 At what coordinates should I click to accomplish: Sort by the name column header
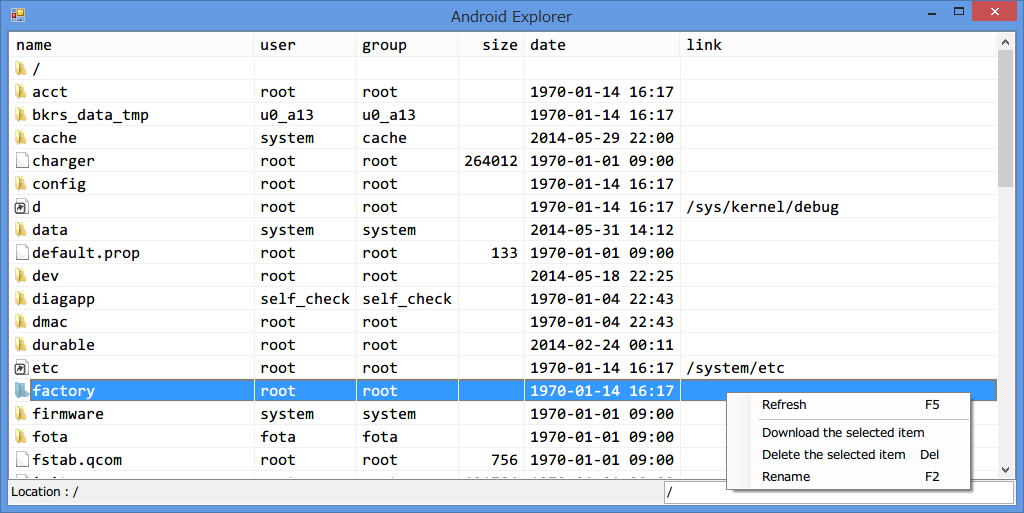pos(131,45)
